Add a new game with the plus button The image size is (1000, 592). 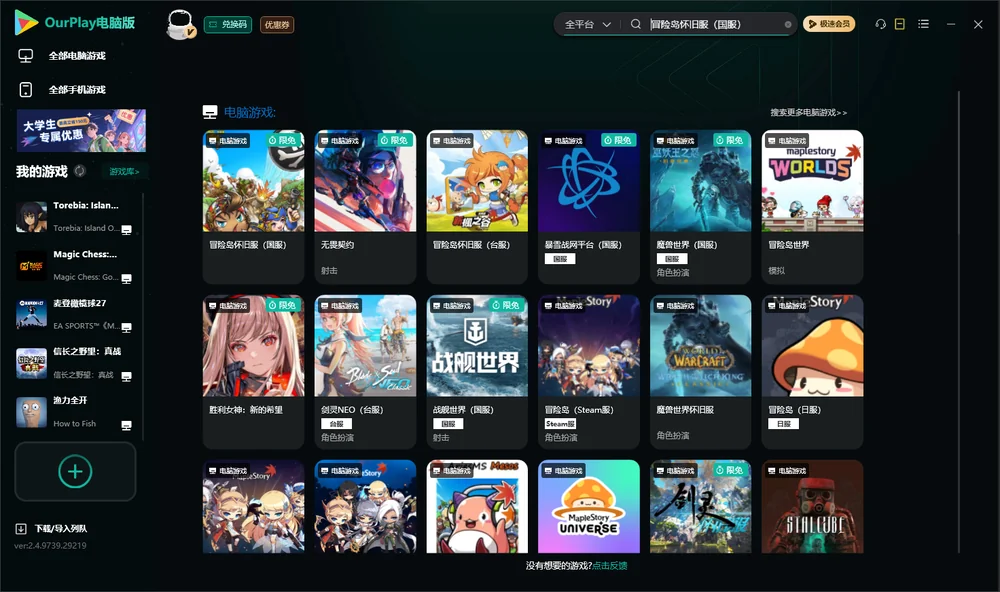[75, 471]
